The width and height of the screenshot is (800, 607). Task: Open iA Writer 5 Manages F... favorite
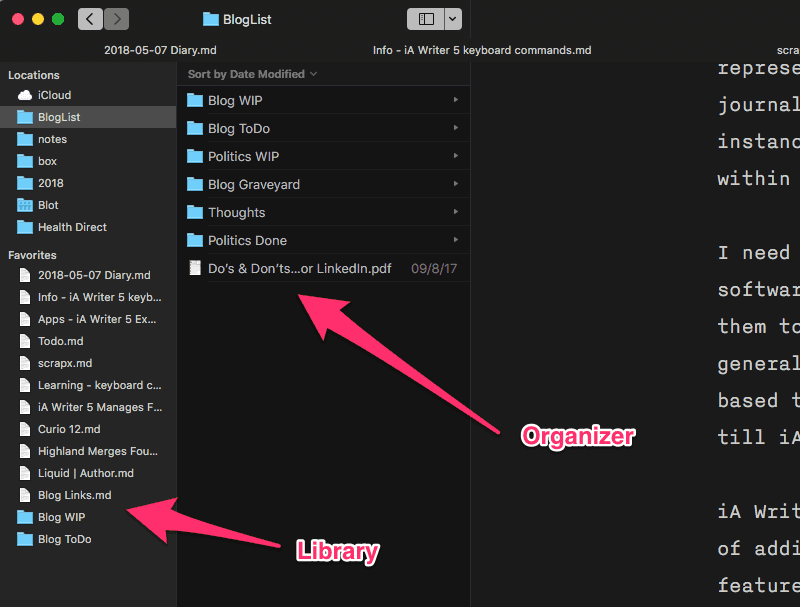(88, 407)
